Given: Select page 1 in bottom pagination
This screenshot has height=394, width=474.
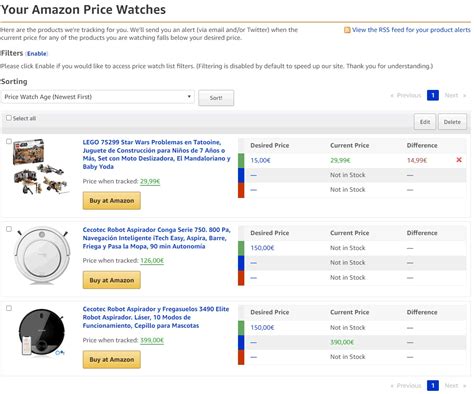Looking at the screenshot, I should click(x=433, y=386).
